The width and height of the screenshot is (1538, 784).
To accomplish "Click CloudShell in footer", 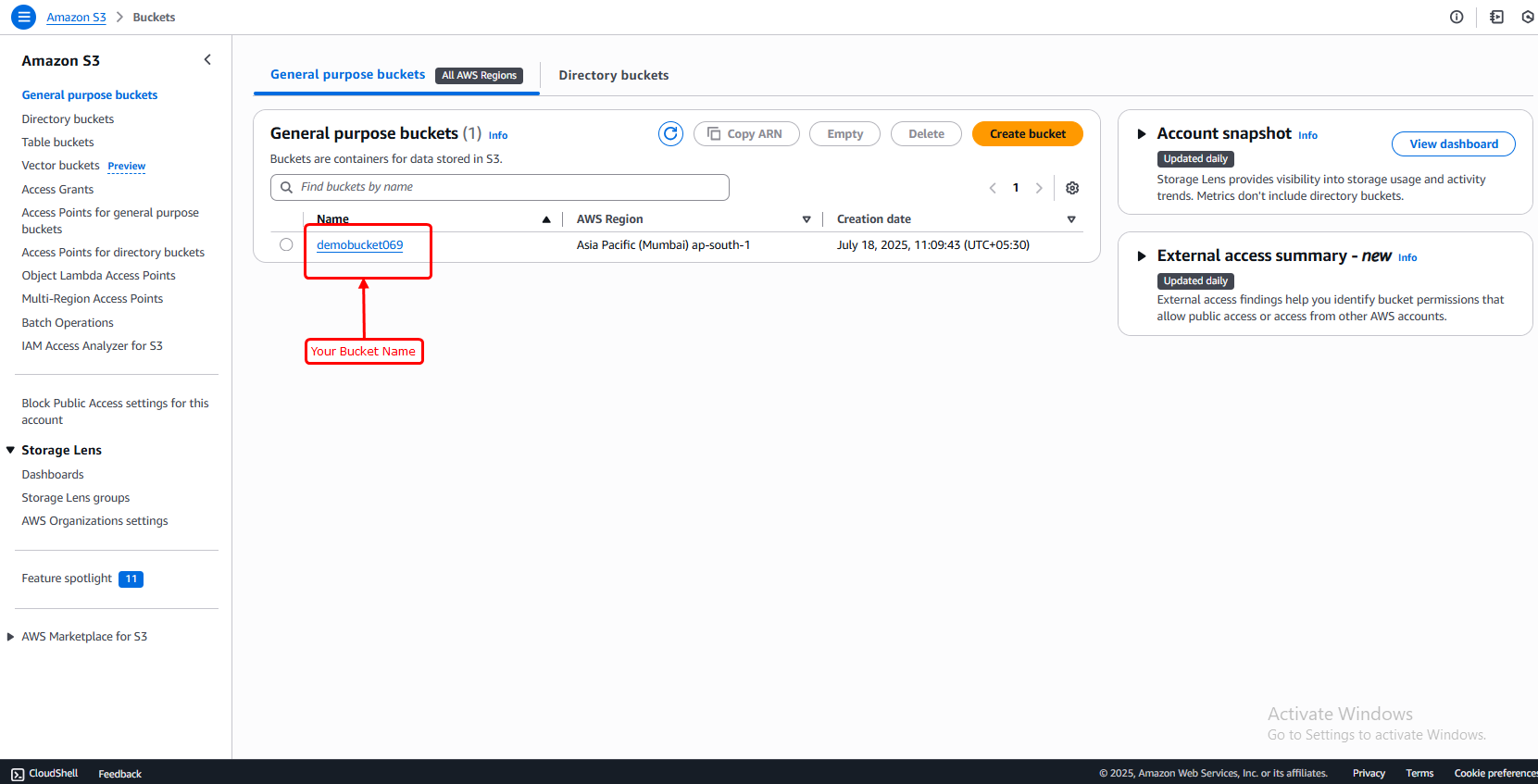I will click(x=54, y=774).
